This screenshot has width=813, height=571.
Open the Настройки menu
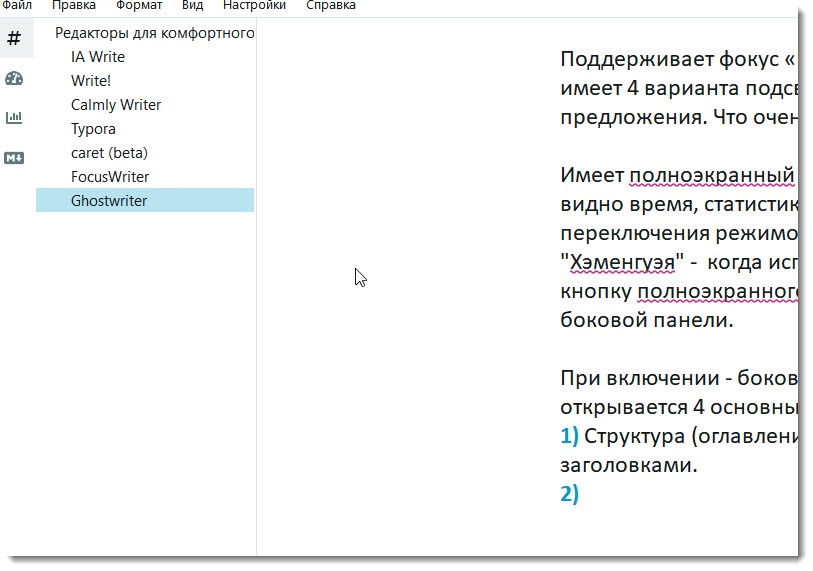click(x=254, y=6)
